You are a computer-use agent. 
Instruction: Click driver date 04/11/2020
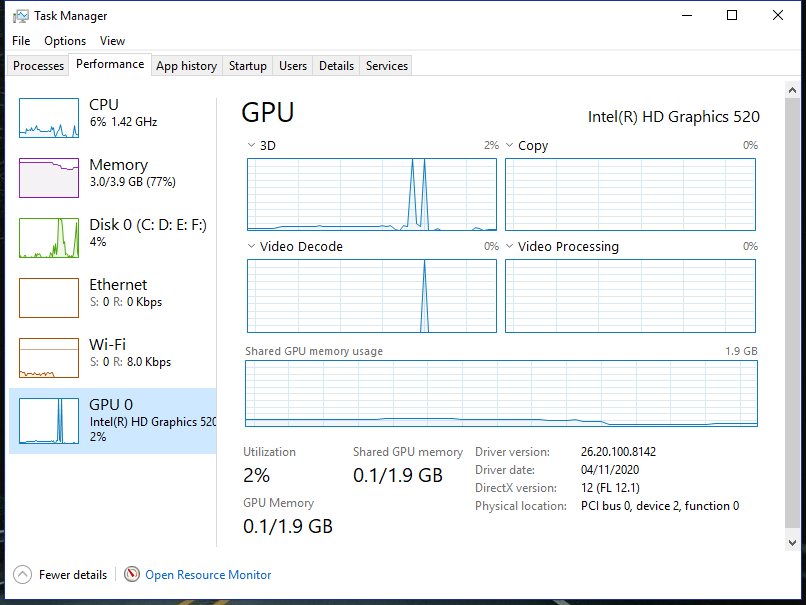pos(610,470)
